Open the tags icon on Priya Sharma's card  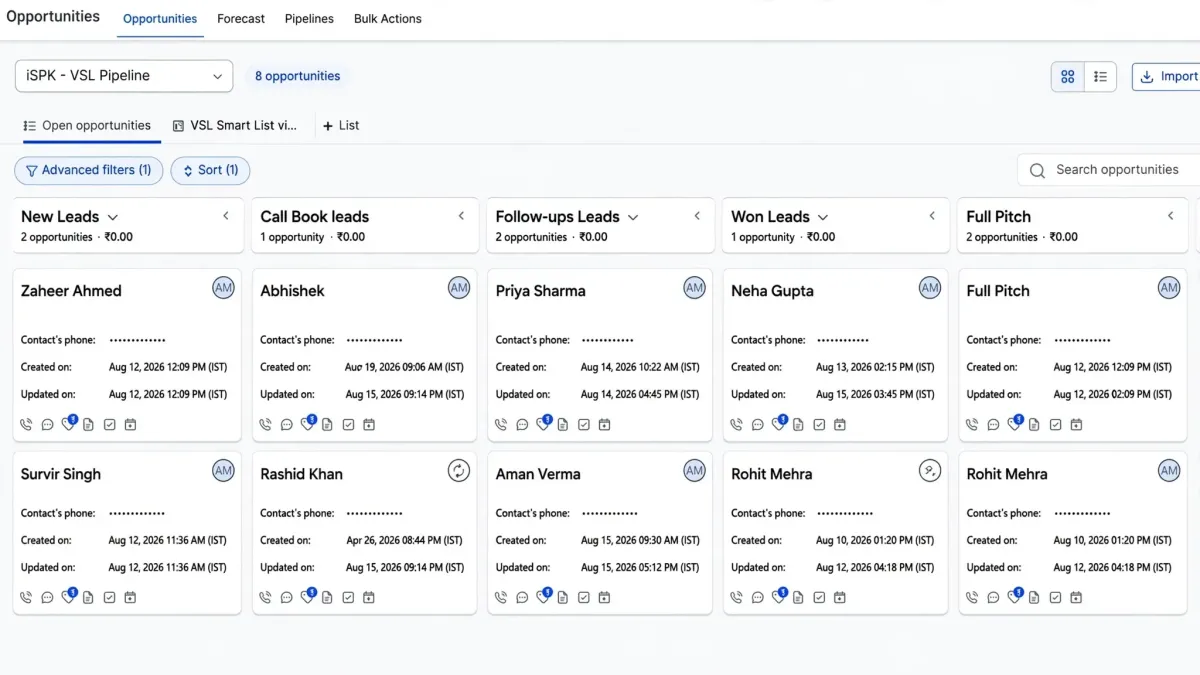[543, 424]
